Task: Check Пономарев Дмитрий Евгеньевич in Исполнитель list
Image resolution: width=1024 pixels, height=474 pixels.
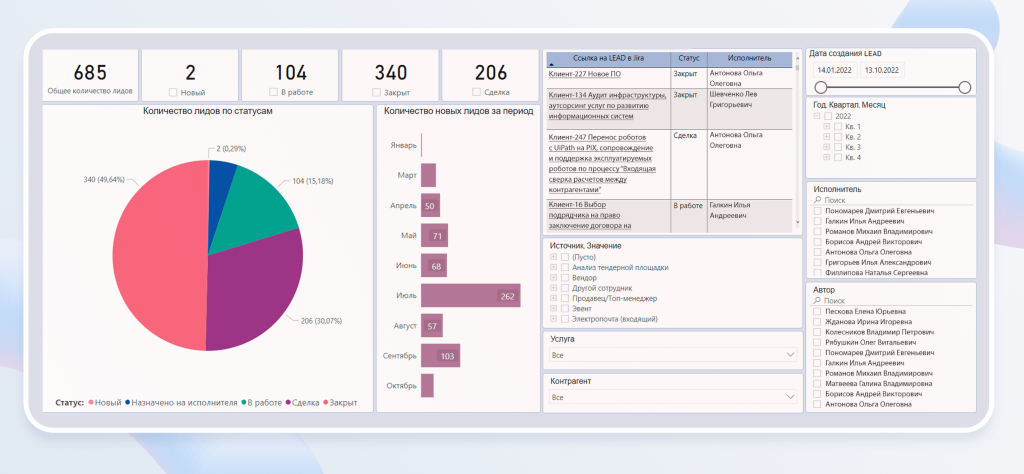Action: [x=817, y=211]
